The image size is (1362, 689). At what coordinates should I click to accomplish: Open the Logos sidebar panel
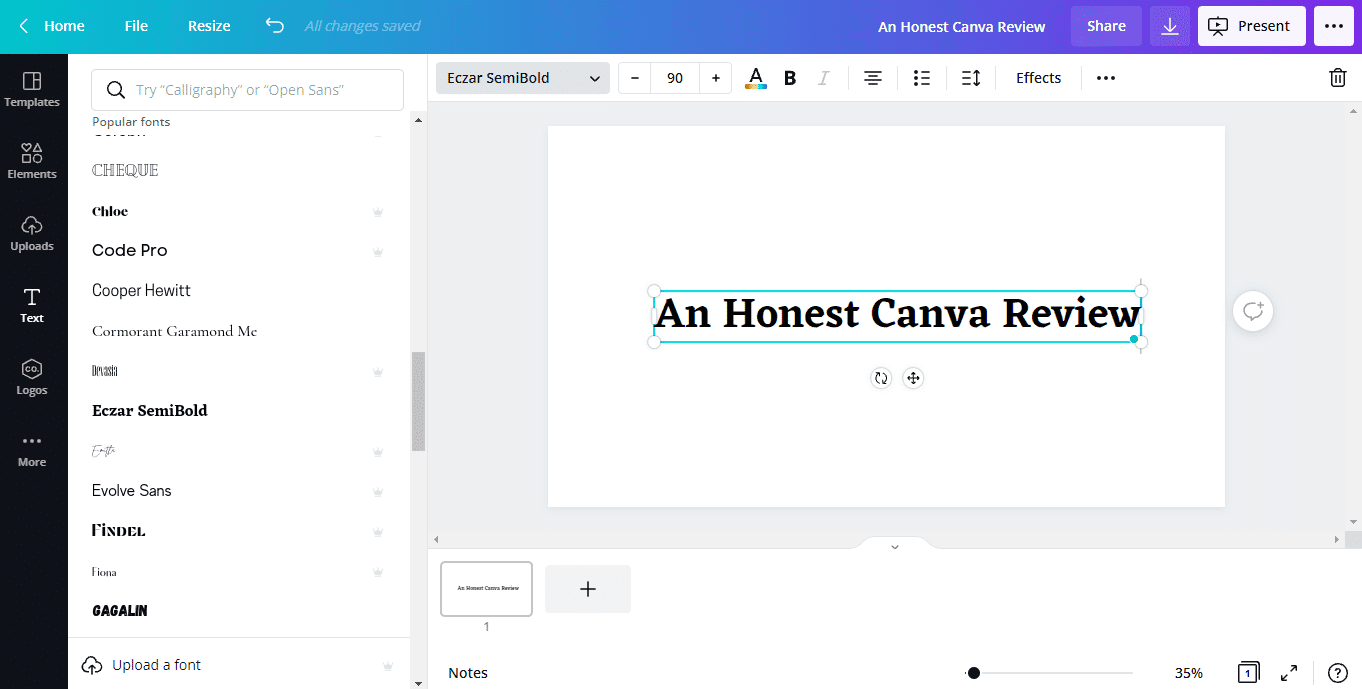point(32,378)
